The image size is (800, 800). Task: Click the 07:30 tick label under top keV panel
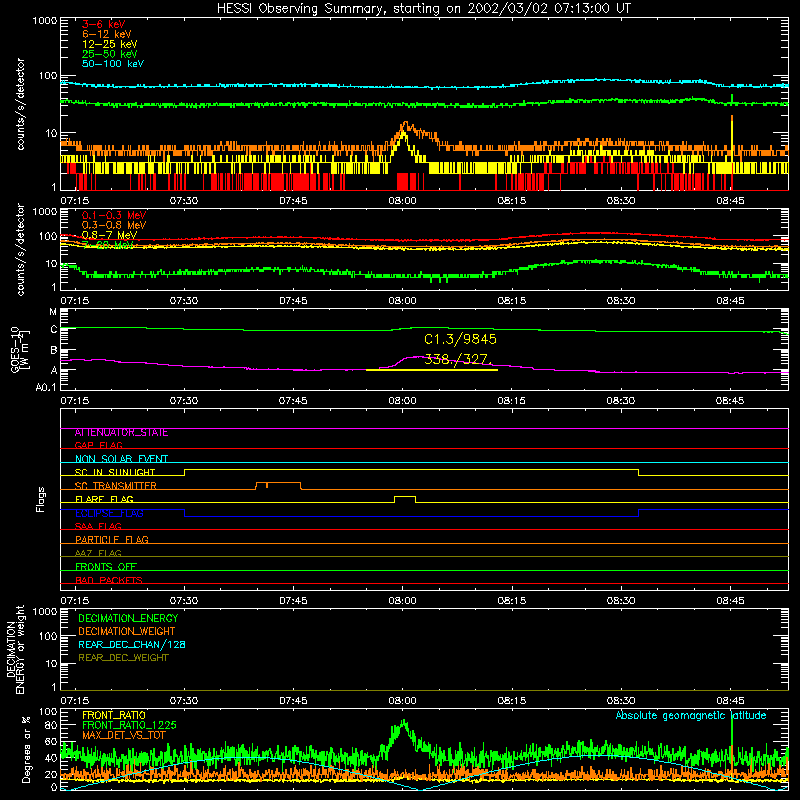click(184, 201)
